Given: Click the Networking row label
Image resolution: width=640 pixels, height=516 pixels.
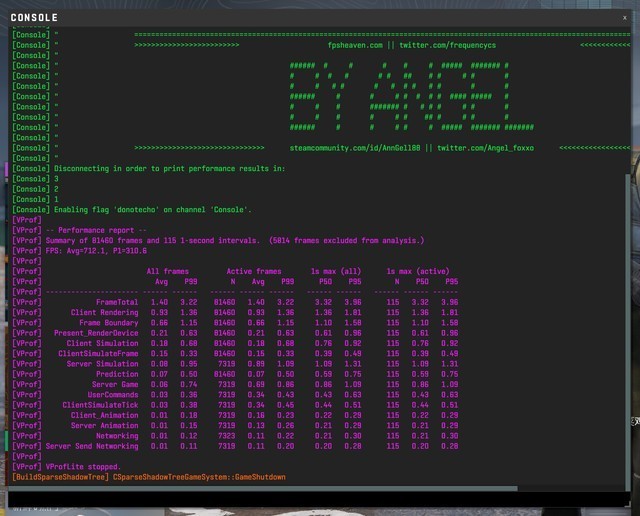Looking at the screenshot, I should click(117, 436).
